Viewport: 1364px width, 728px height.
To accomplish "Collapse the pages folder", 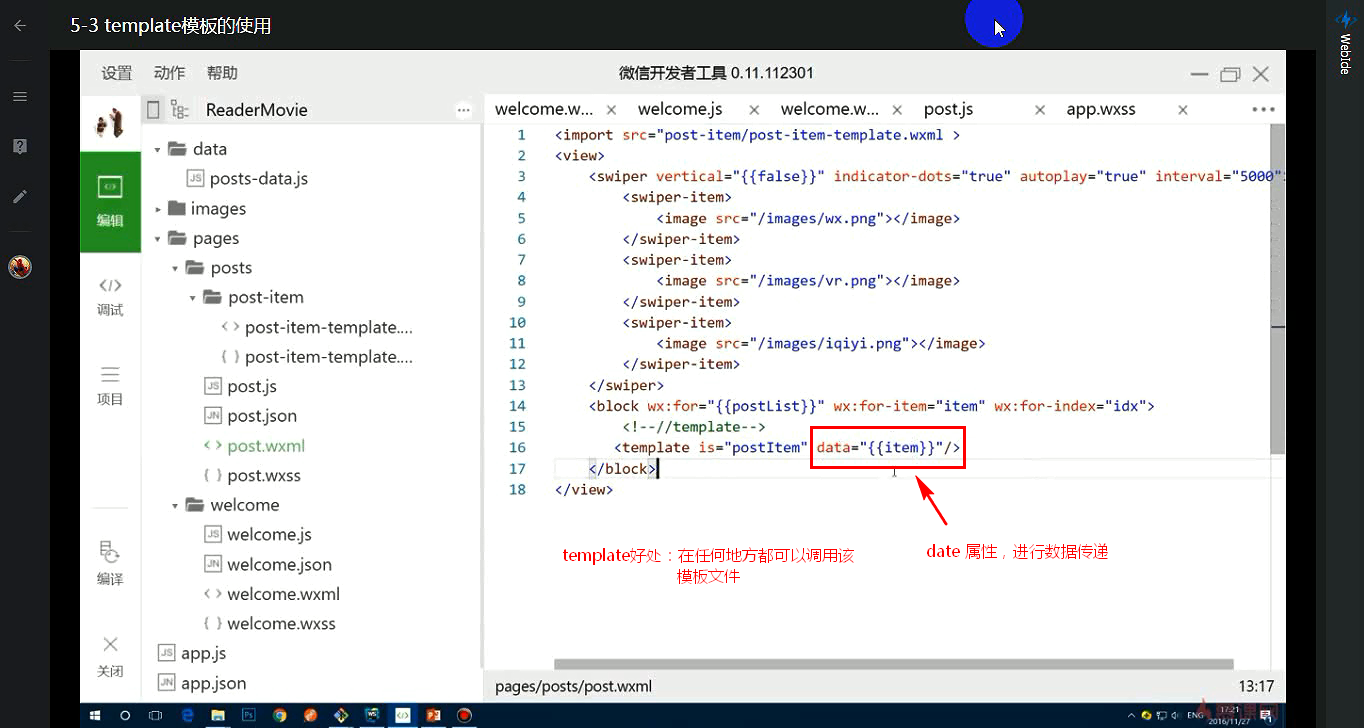I will click(158, 239).
